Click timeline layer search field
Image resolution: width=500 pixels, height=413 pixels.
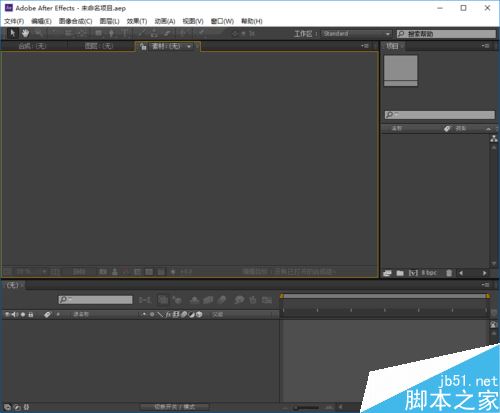(95, 300)
